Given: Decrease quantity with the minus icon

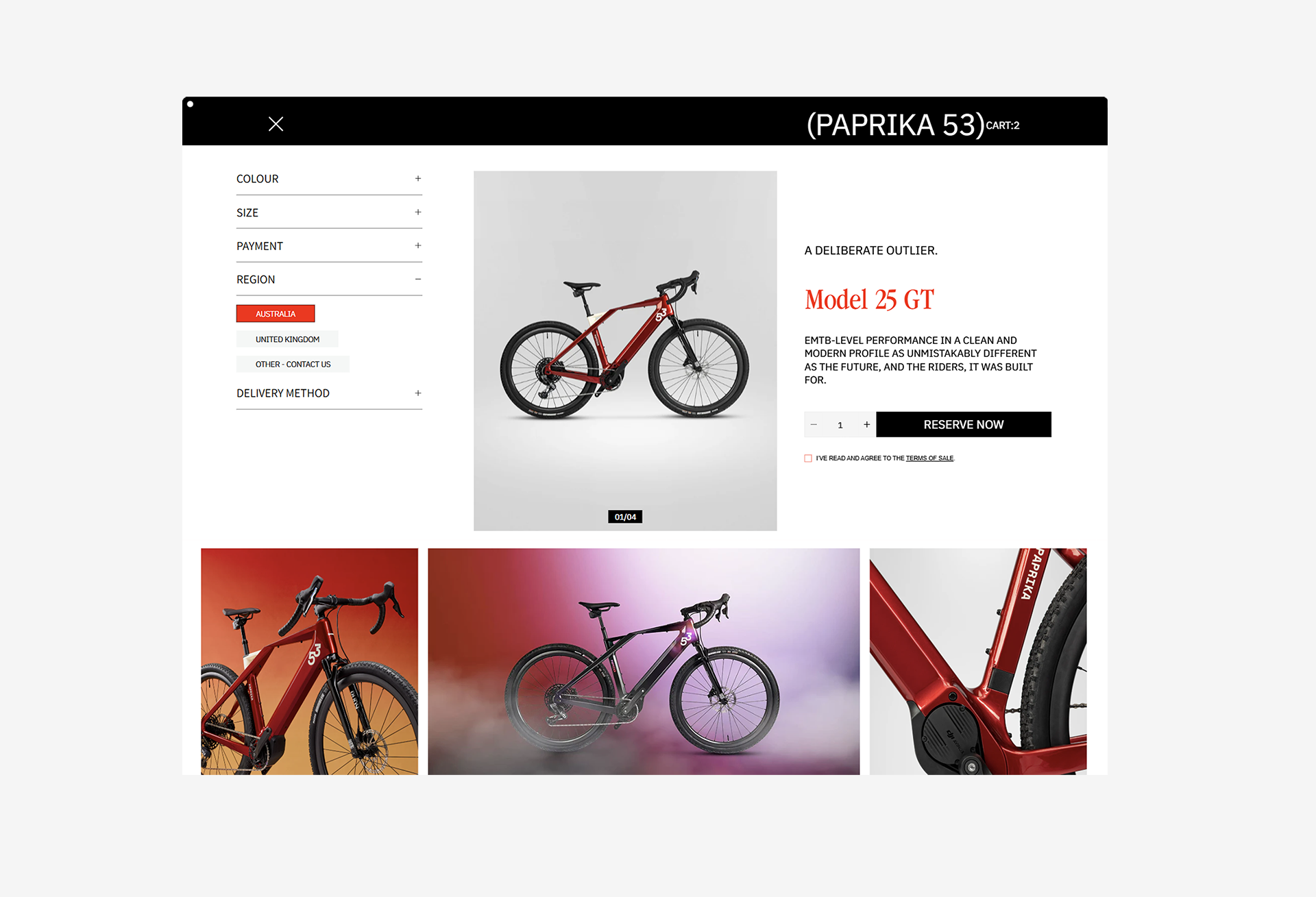Looking at the screenshot, I should pyautogui.click(x=814, y=425).
